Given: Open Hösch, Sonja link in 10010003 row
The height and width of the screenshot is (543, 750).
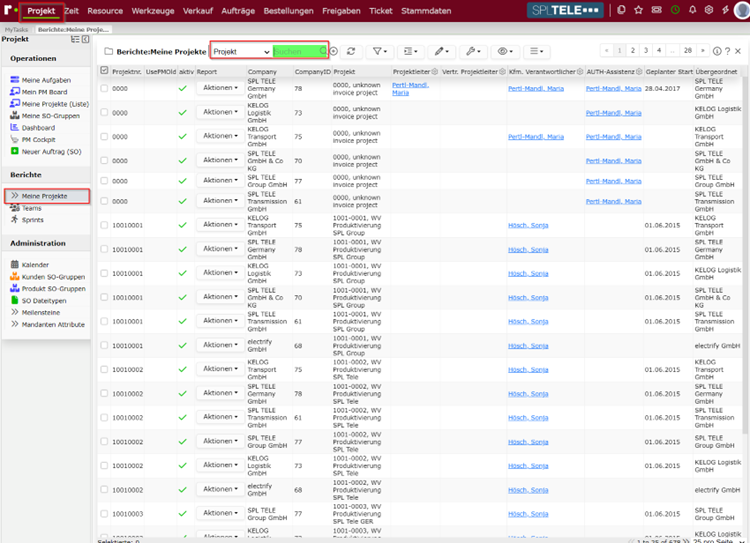Looking at the screenshot, I should coord(528,514).
